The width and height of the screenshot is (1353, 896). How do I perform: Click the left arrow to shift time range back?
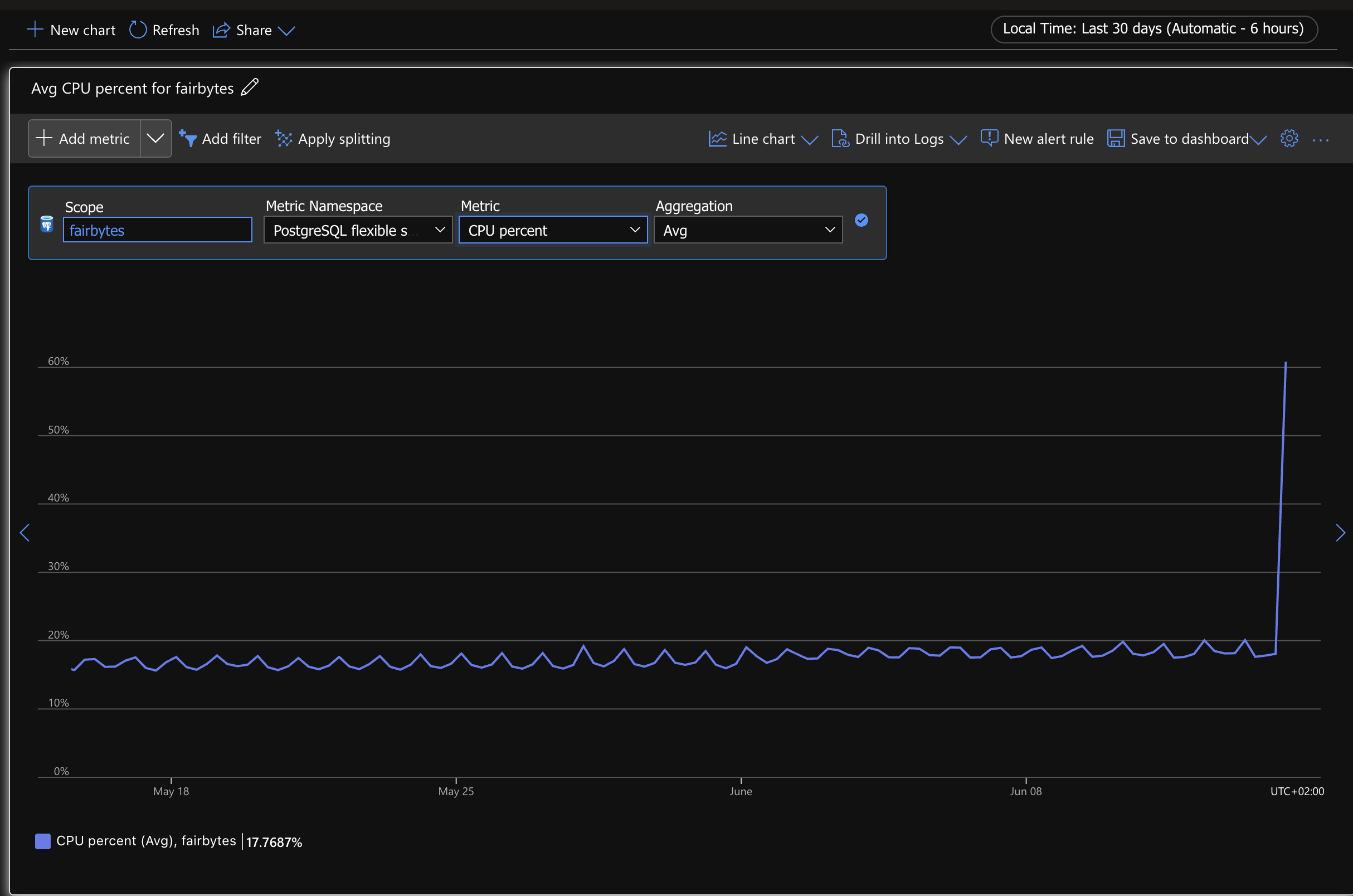pos(25,533)
